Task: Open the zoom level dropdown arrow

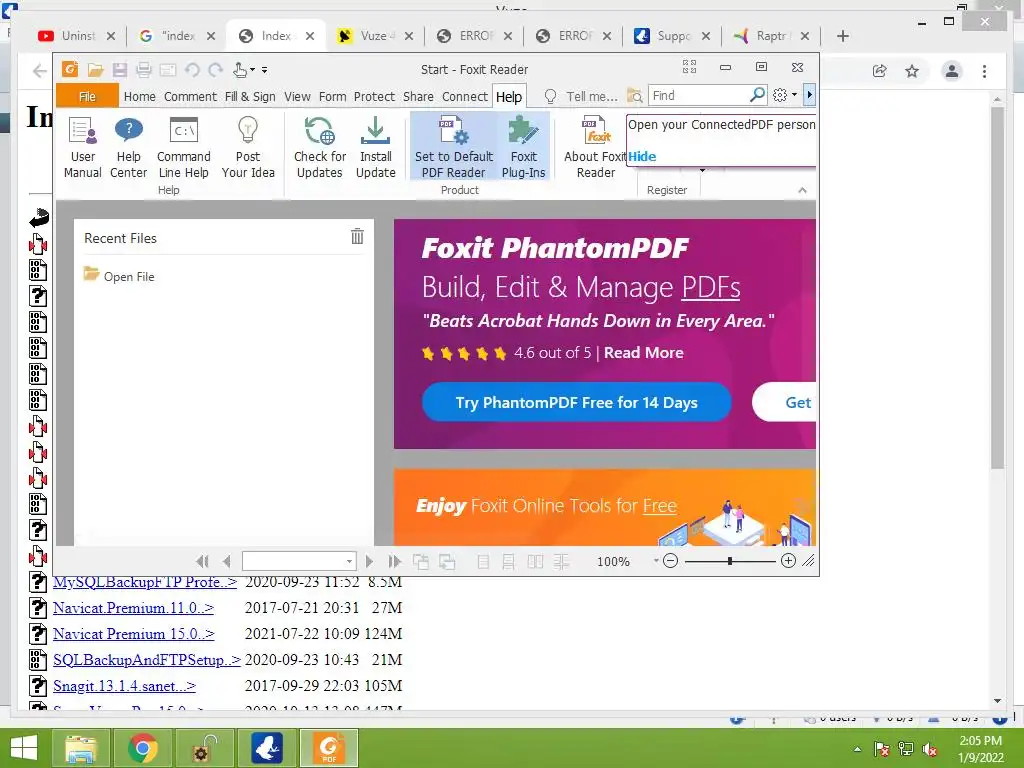Action: pos(656,561)
